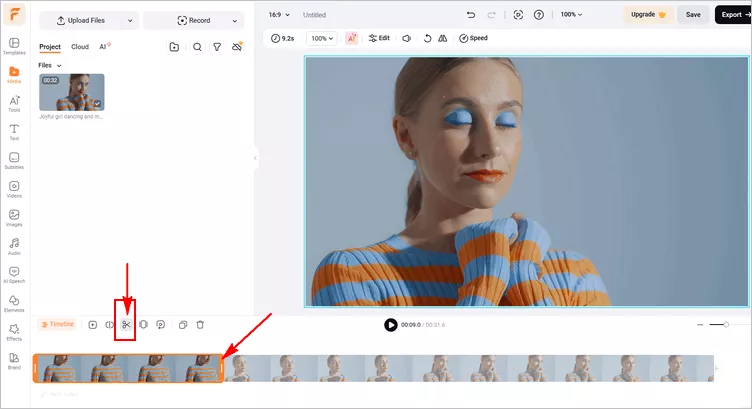Click the video preview canvas
The width and height of the screenshot is (752, 409).
pyautogui.click(x=527, y=181)
